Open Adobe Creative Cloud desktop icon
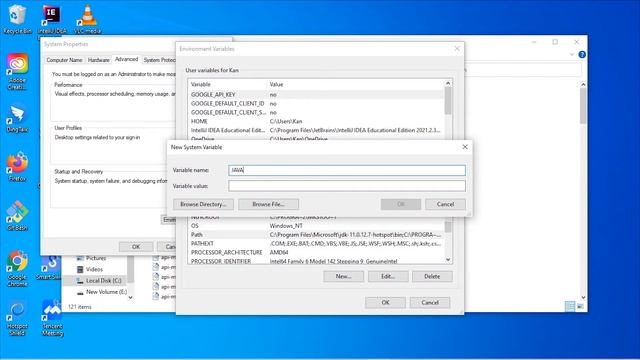The width and height of the screenshot is (640, 360). point(17,71)
